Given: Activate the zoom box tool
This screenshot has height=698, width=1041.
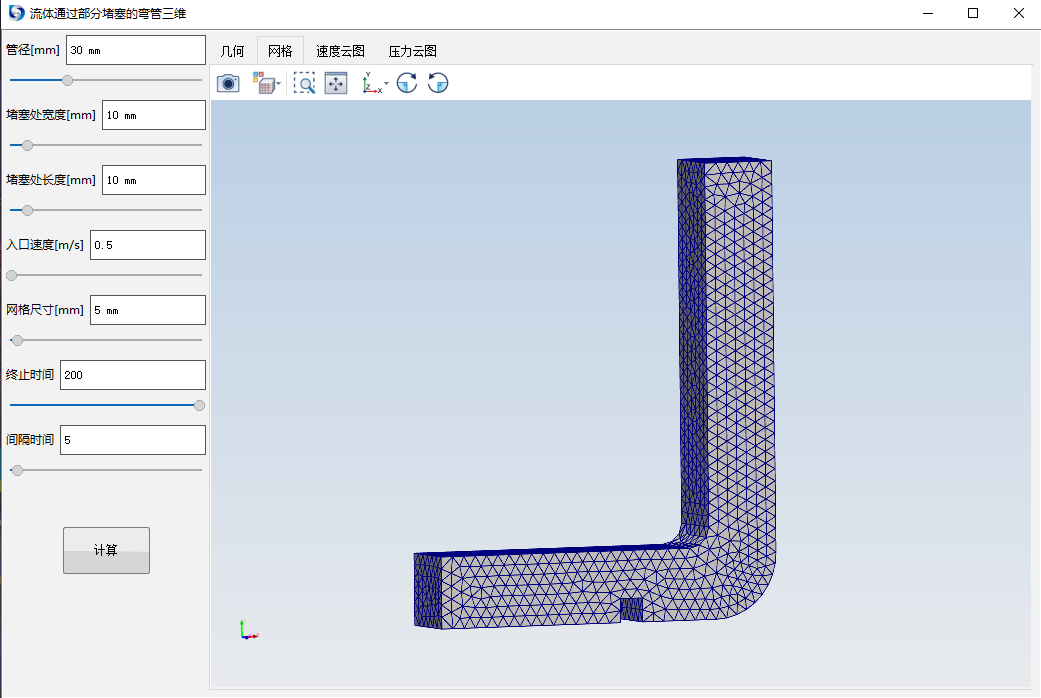Looking at the screenshot, I should pyautogui.click(x=304, y=84).
